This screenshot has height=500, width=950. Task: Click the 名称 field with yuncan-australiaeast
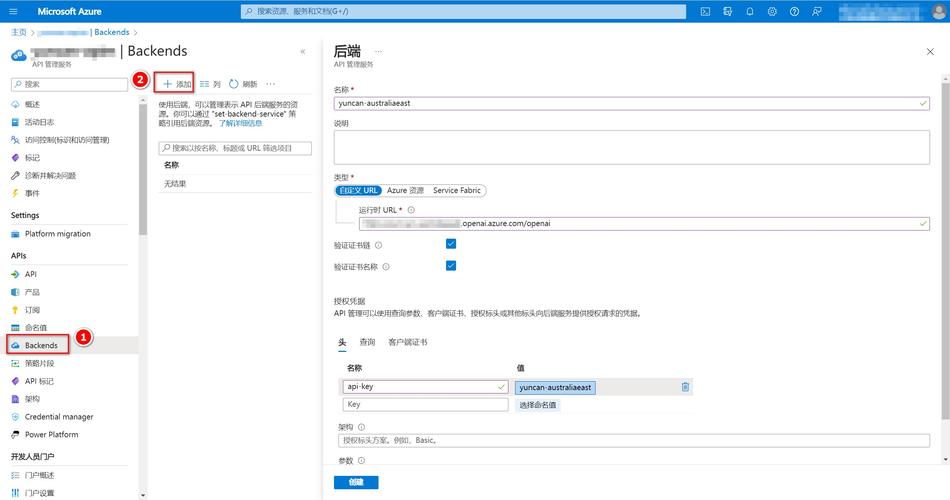click(631, 103)
